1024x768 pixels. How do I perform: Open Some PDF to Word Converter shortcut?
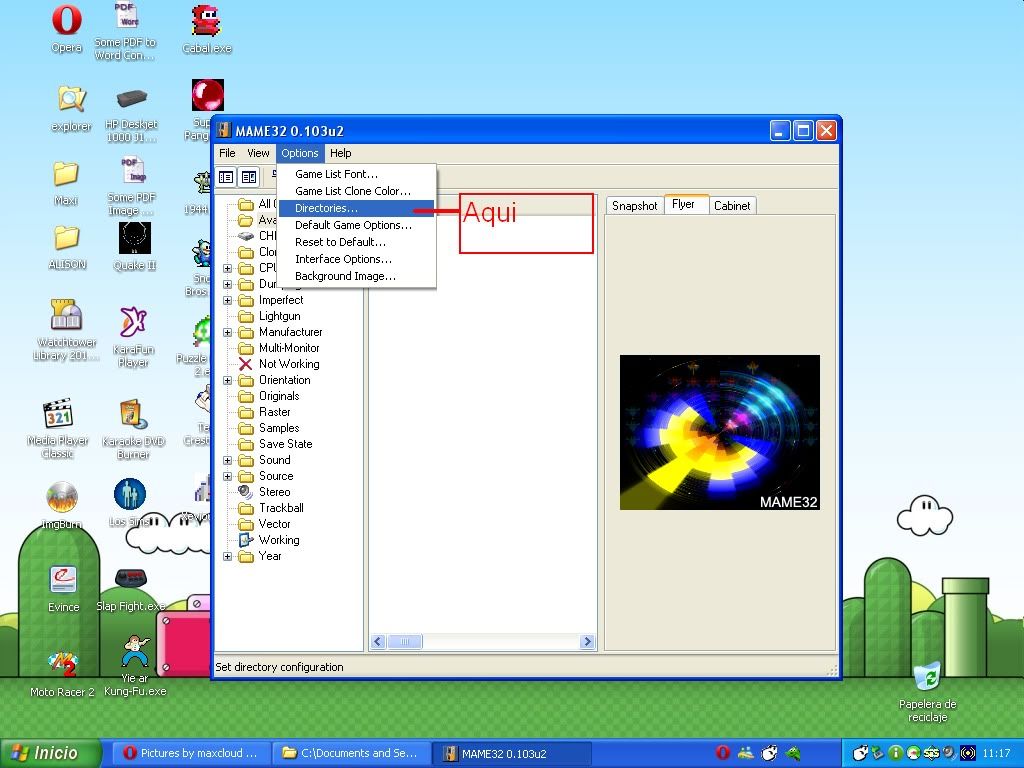click(x=125, y=31)
